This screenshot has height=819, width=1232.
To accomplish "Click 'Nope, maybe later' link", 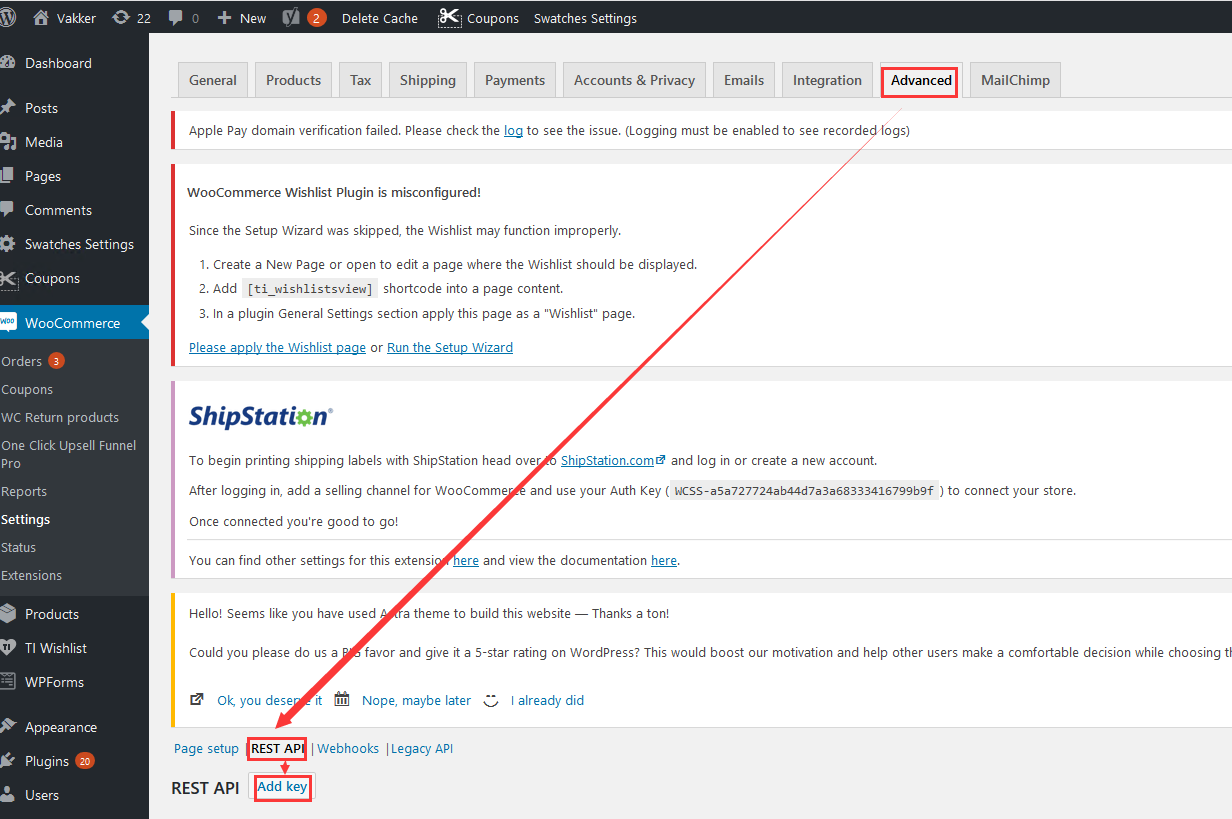I will (x=416, y=700).
